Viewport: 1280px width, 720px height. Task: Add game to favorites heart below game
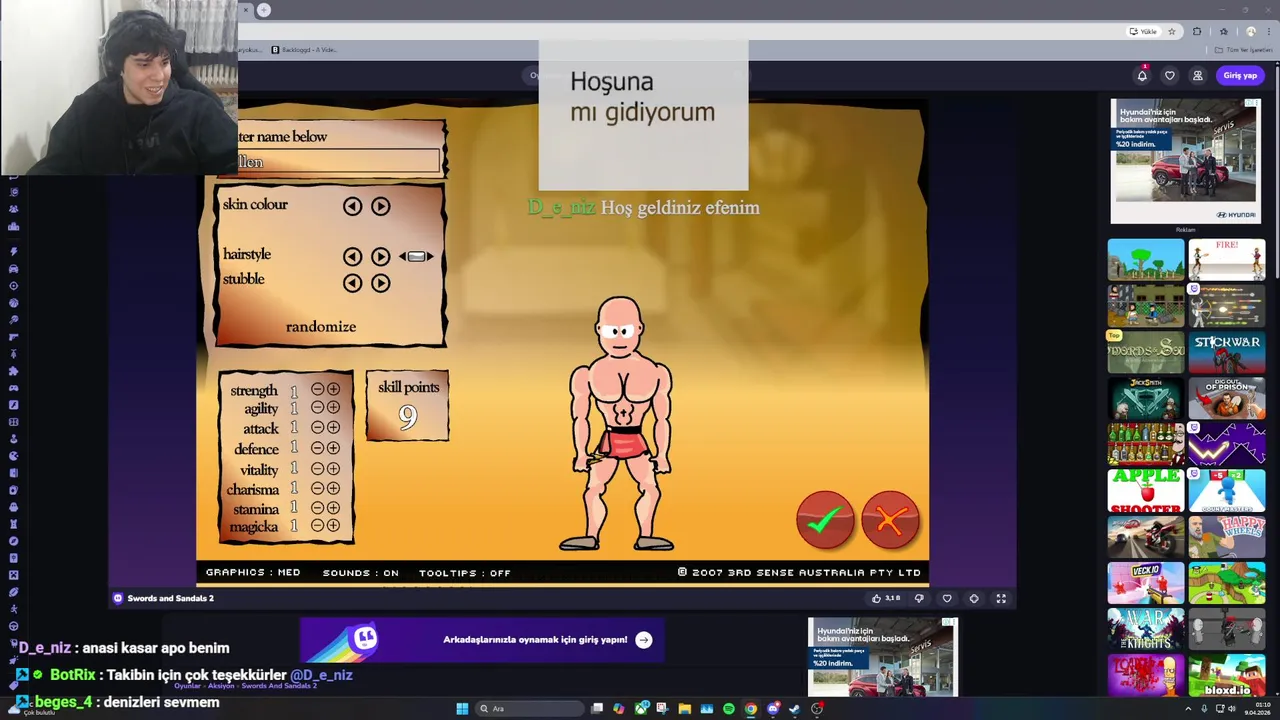(x=947, y=598)
